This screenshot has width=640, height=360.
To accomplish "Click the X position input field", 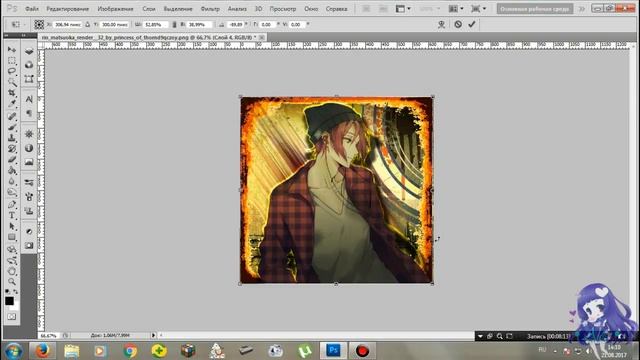I will tap(67, 24).
